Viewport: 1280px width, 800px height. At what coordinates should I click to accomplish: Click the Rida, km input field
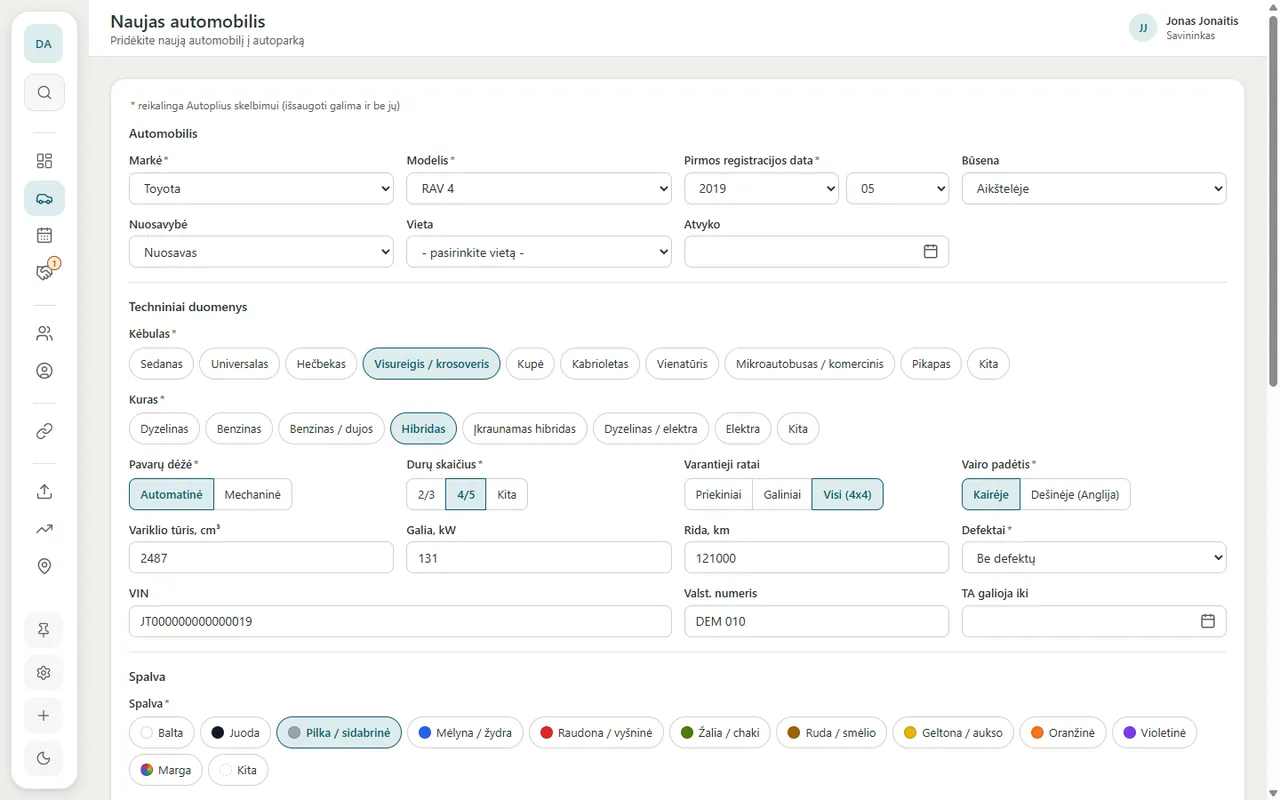[x=816, y=558]
